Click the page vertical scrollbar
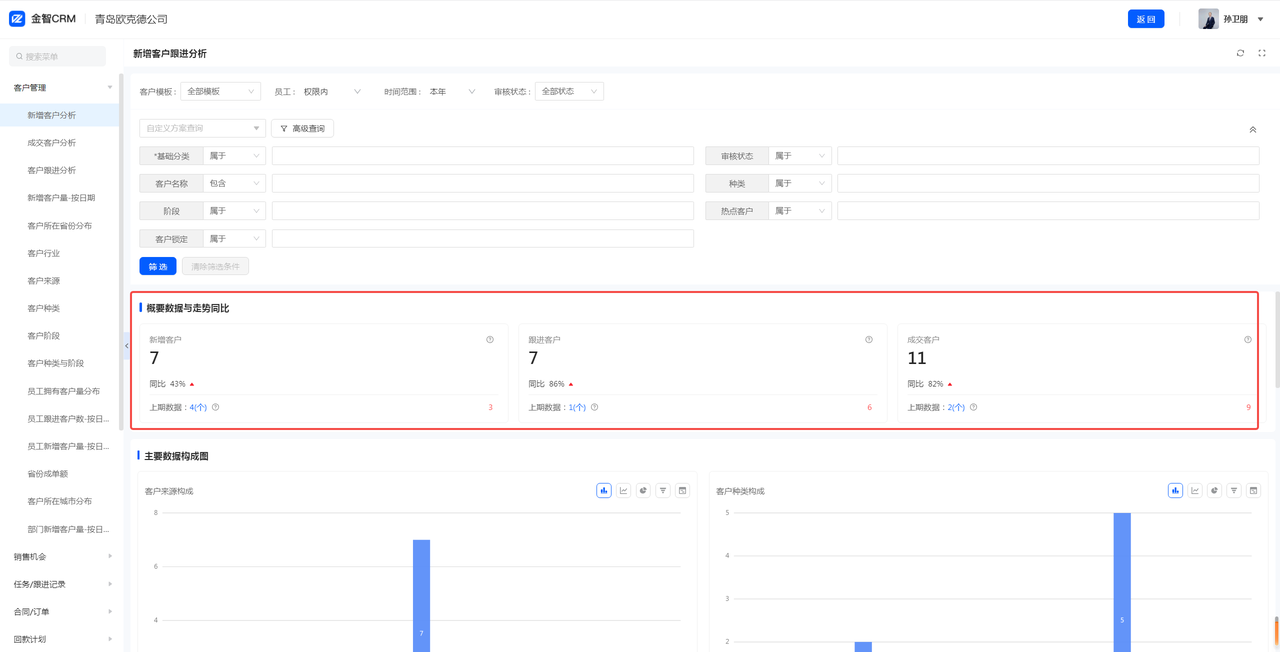 (x=1277, y=340)
